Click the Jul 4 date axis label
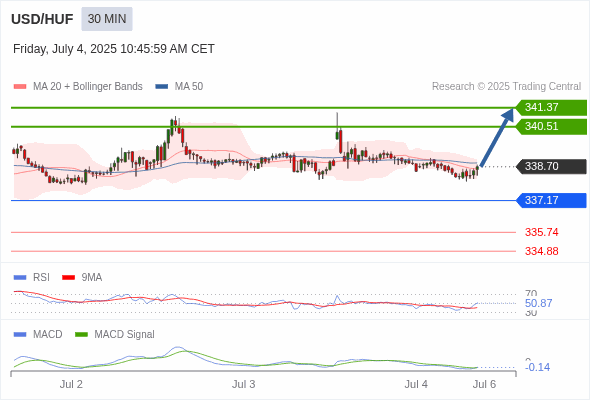 tap(416, 384)
